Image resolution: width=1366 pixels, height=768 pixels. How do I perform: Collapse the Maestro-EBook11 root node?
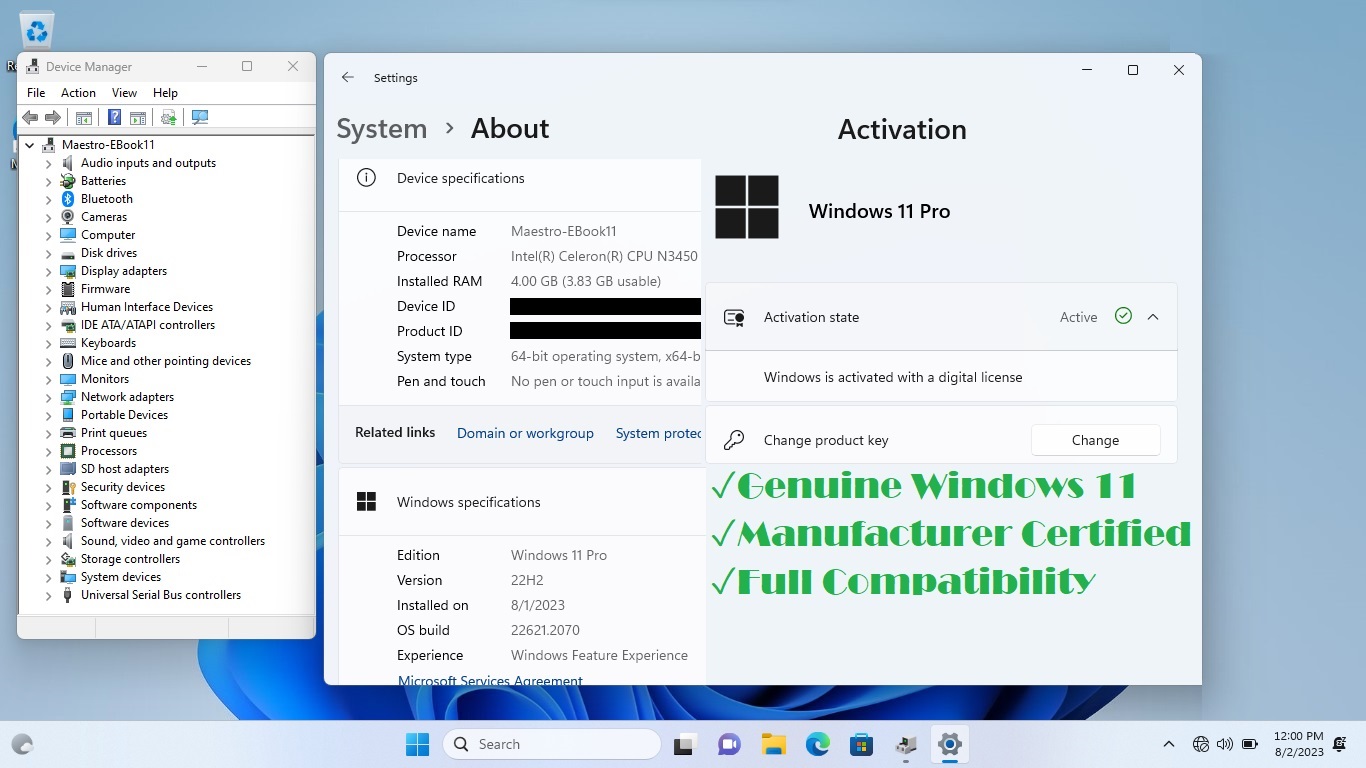tap(30, 145)
